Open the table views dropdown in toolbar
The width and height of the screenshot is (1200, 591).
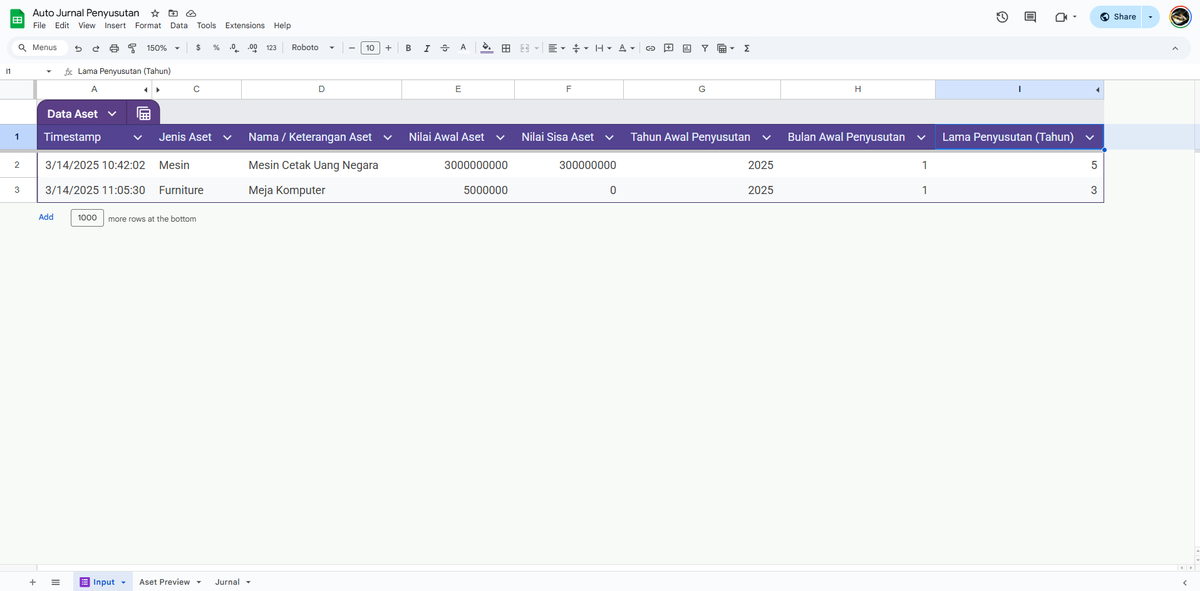pyautogui.click(x=725, y=48)
